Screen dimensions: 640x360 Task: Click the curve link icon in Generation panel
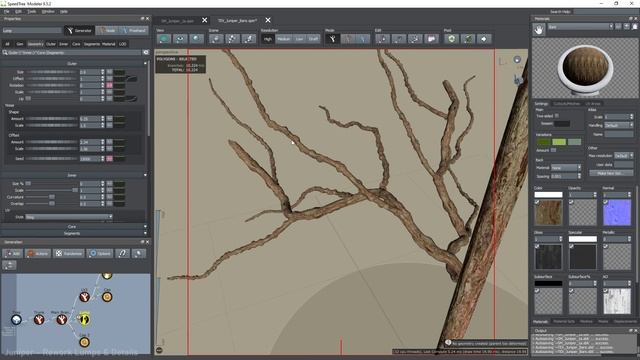[x=122, y=253]
